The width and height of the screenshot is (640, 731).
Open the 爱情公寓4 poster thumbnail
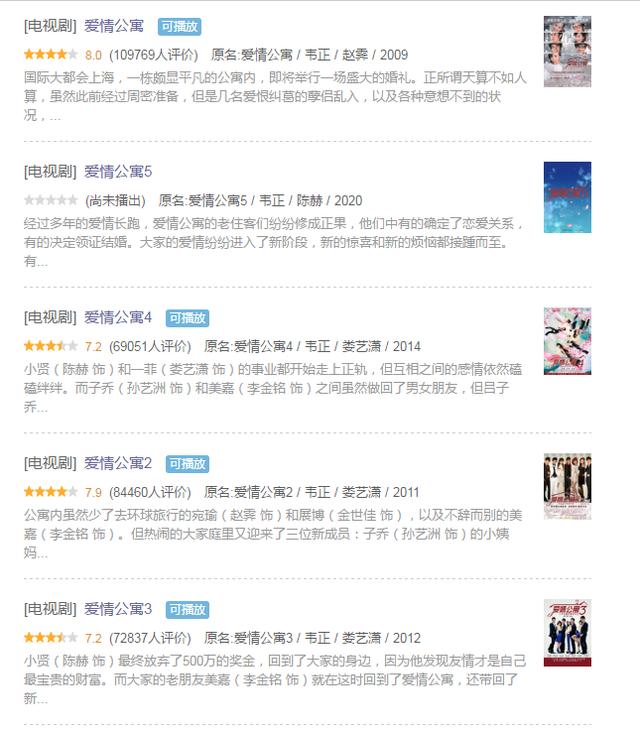tap(567, 341)
